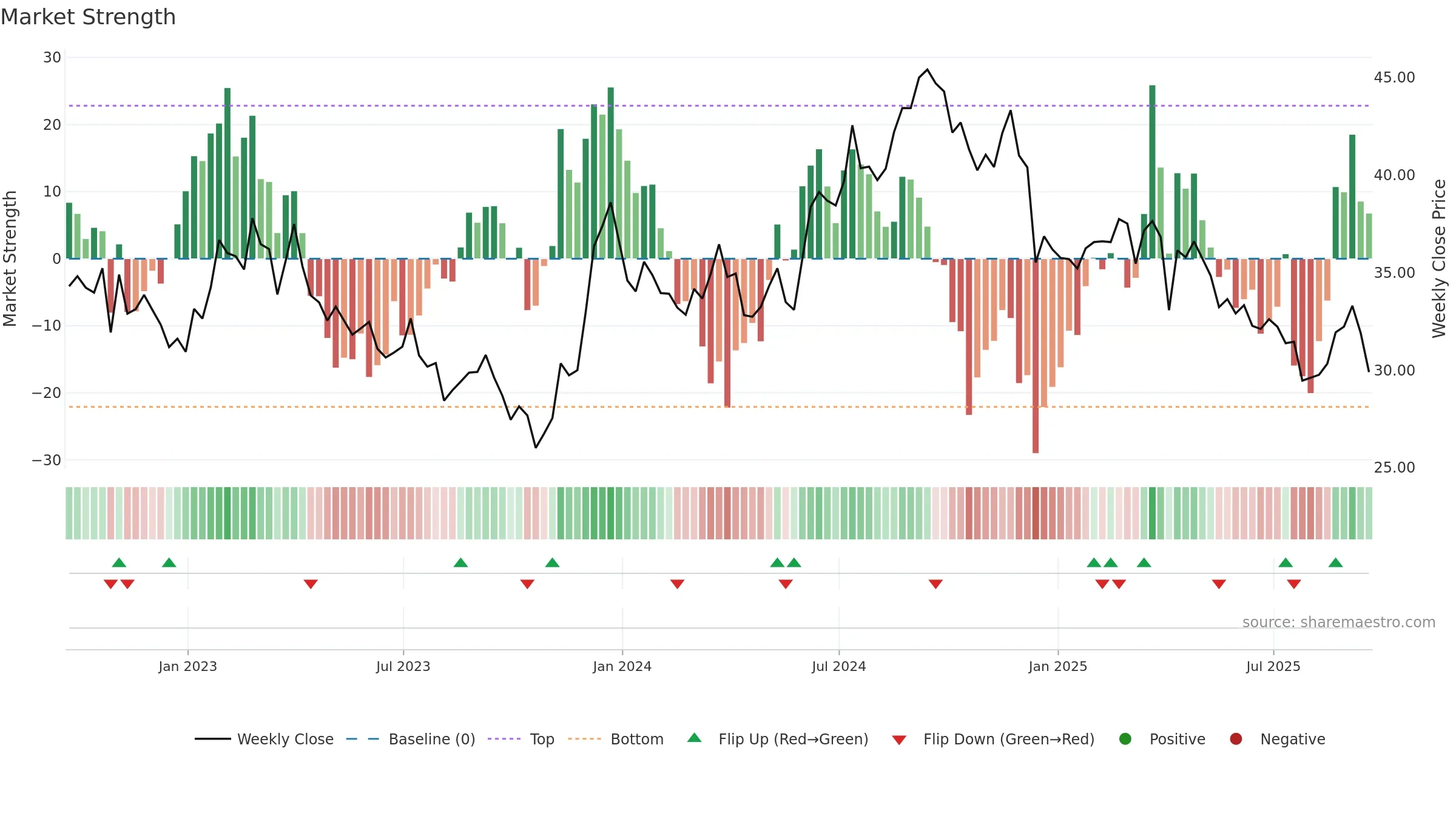The width and height of the screenshot is (1456, 819).
Task: Toggle the Flip Up (Red→Green) legend label
Action: [x=794, y=739]
